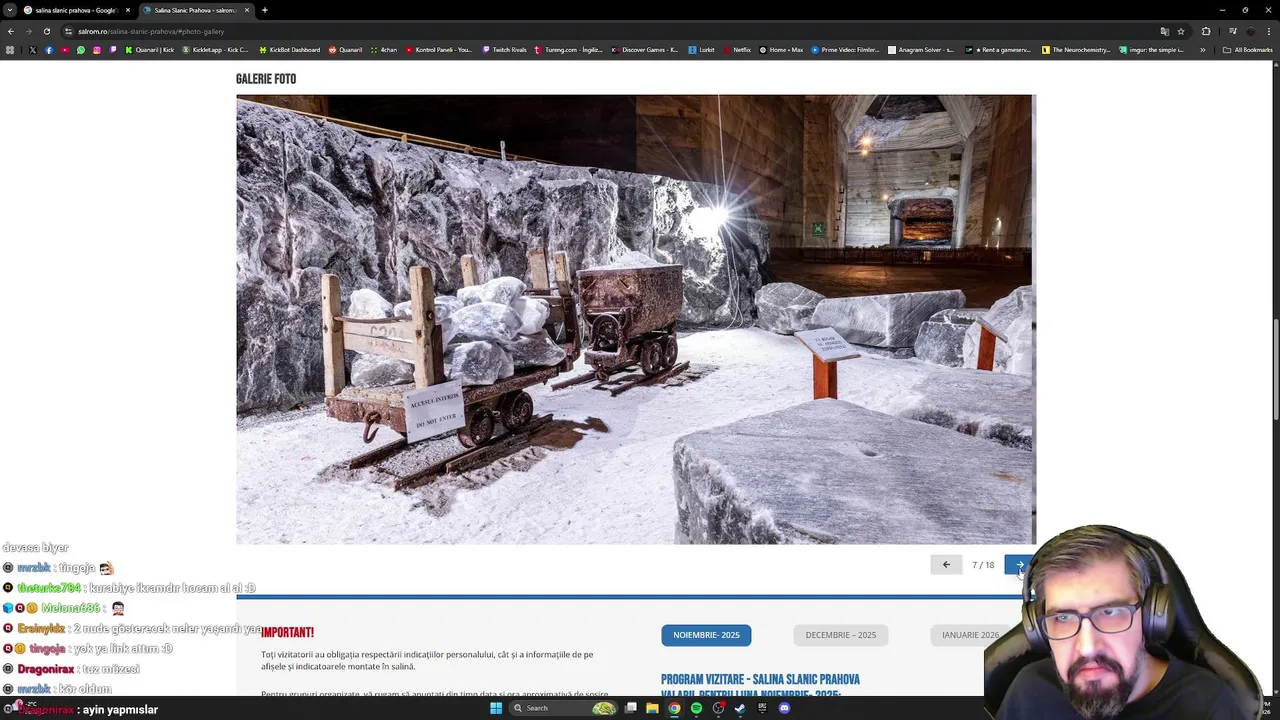Open the tab search dropdown arrow
The height and width of the screenshot is (720, 1280).
(x=10, y=10)
